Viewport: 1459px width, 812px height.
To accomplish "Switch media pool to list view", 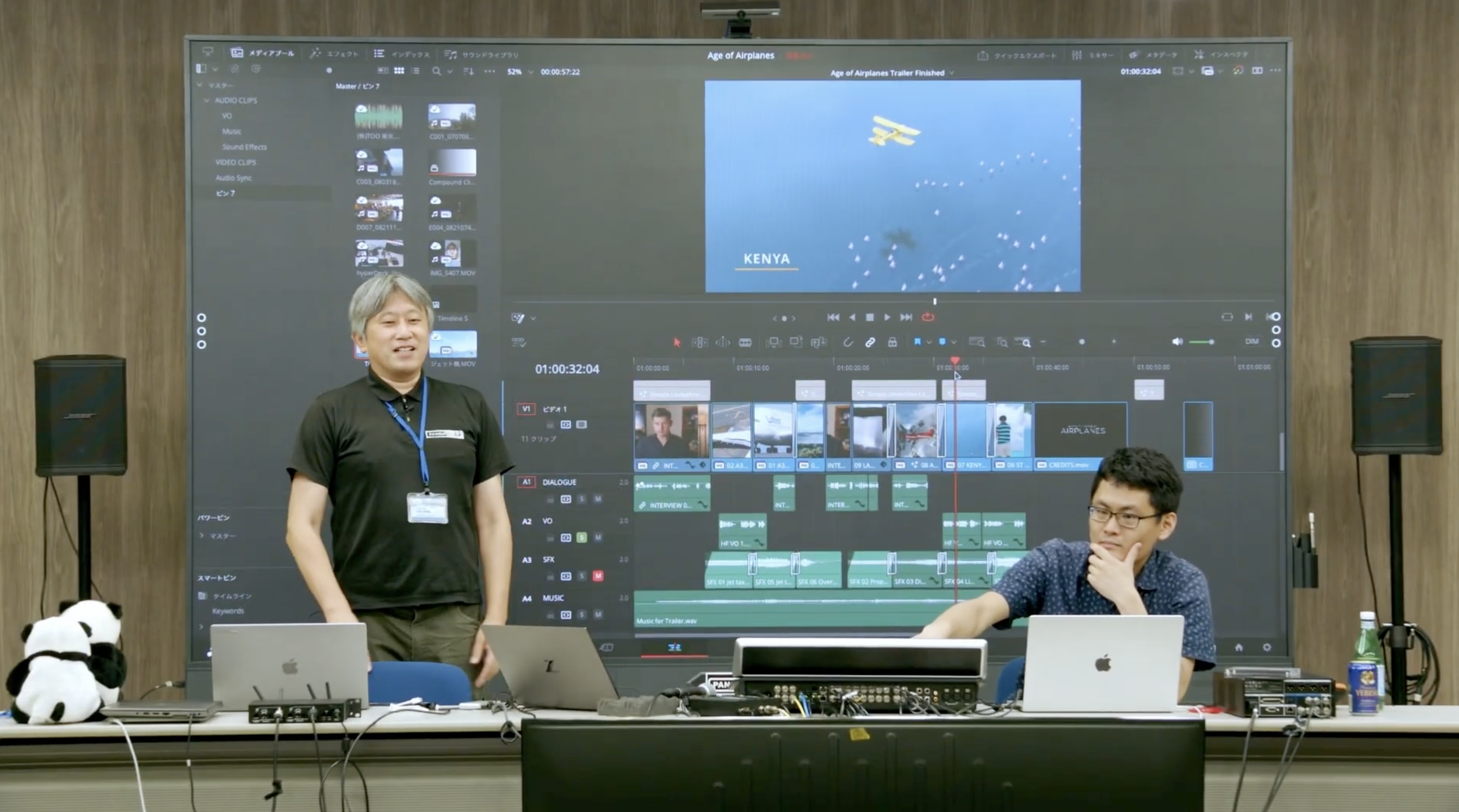I will 415,71.
